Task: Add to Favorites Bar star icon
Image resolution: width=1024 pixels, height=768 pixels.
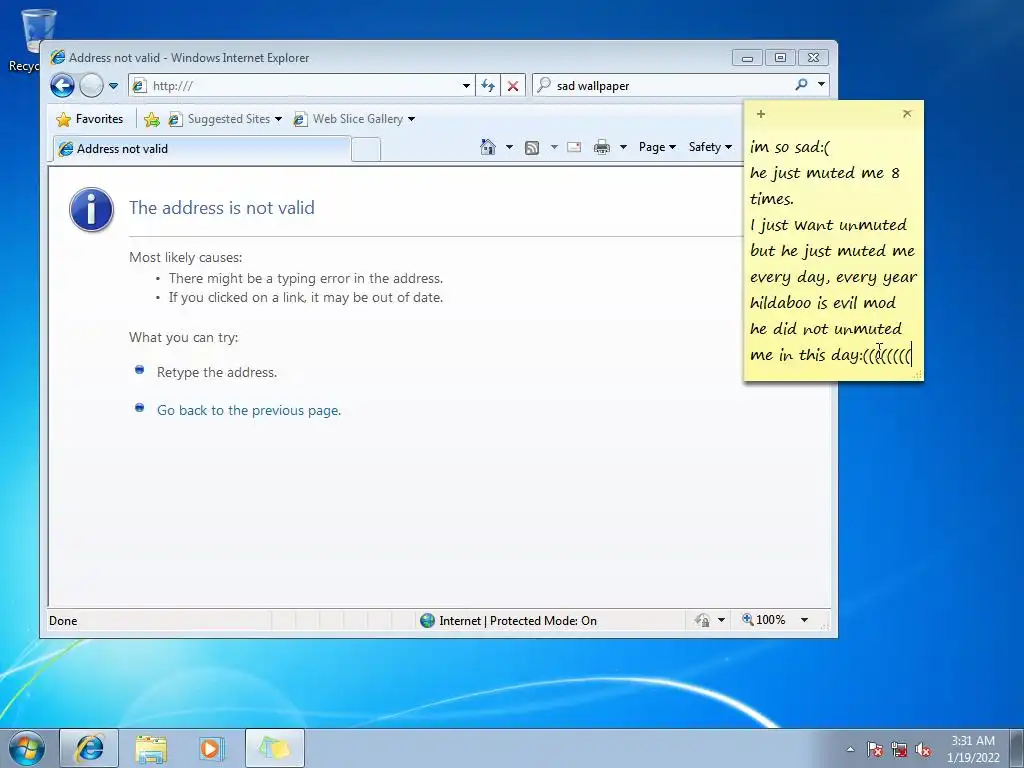Action: pos(152,119)
